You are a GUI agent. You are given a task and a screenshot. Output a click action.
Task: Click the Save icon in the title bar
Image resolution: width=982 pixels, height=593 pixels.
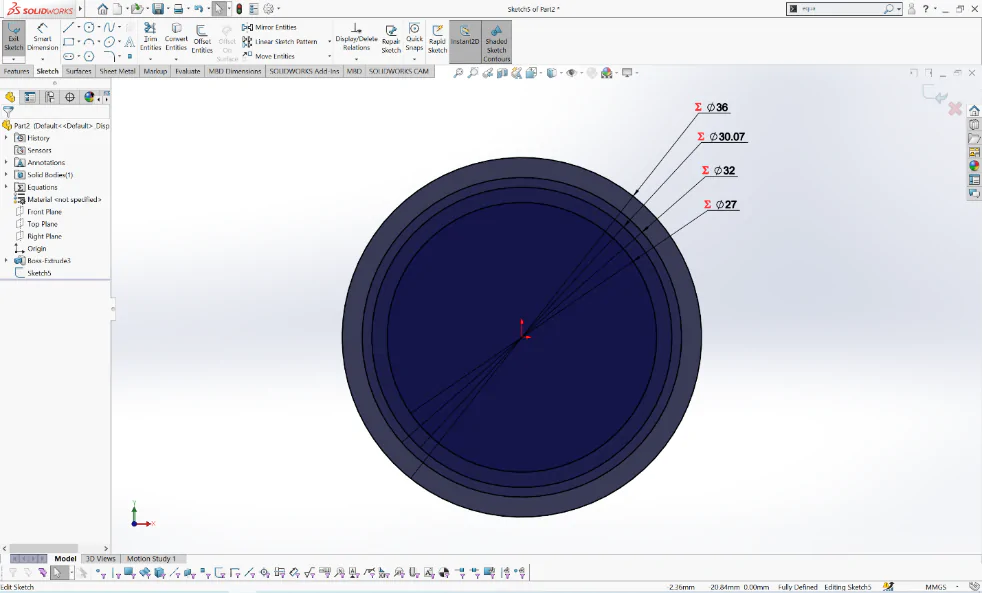click(158, 9)
